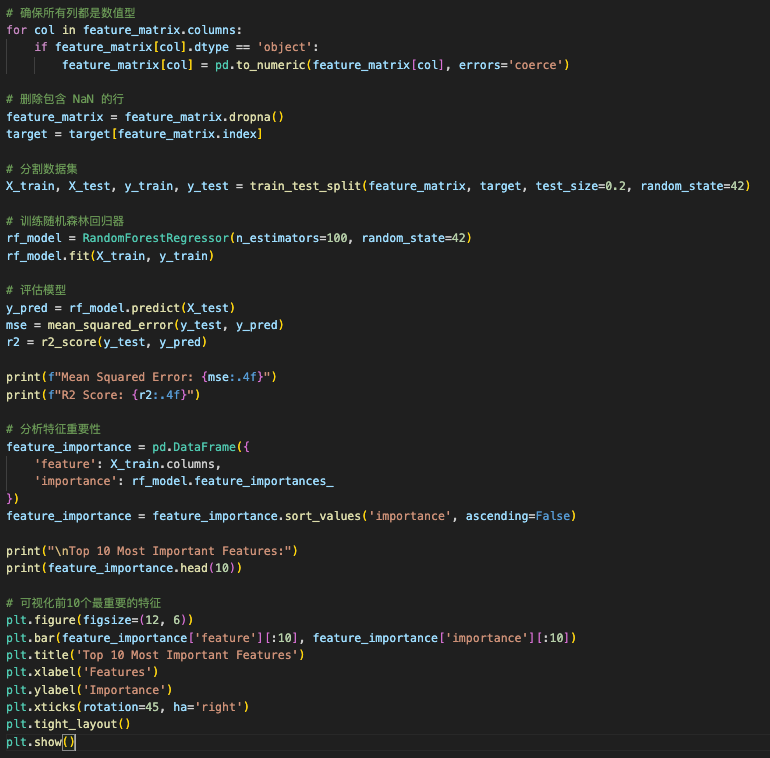Click the rf_model.fit(X_train, y_train) line

[x=110, y=256]
